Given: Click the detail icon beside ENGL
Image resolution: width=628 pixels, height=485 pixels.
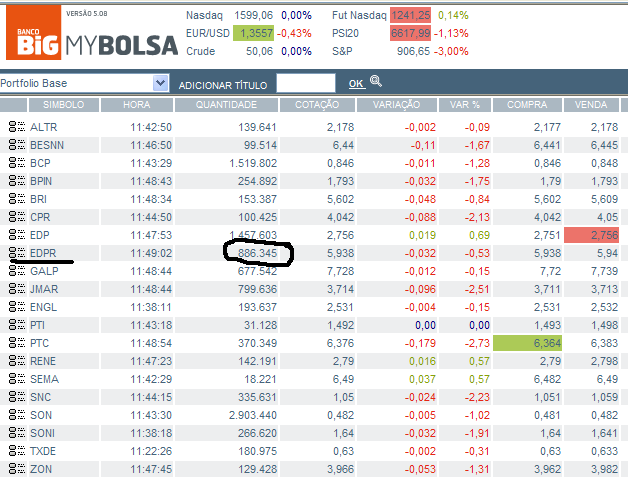Looking at the screenshot, I should 17,307.
